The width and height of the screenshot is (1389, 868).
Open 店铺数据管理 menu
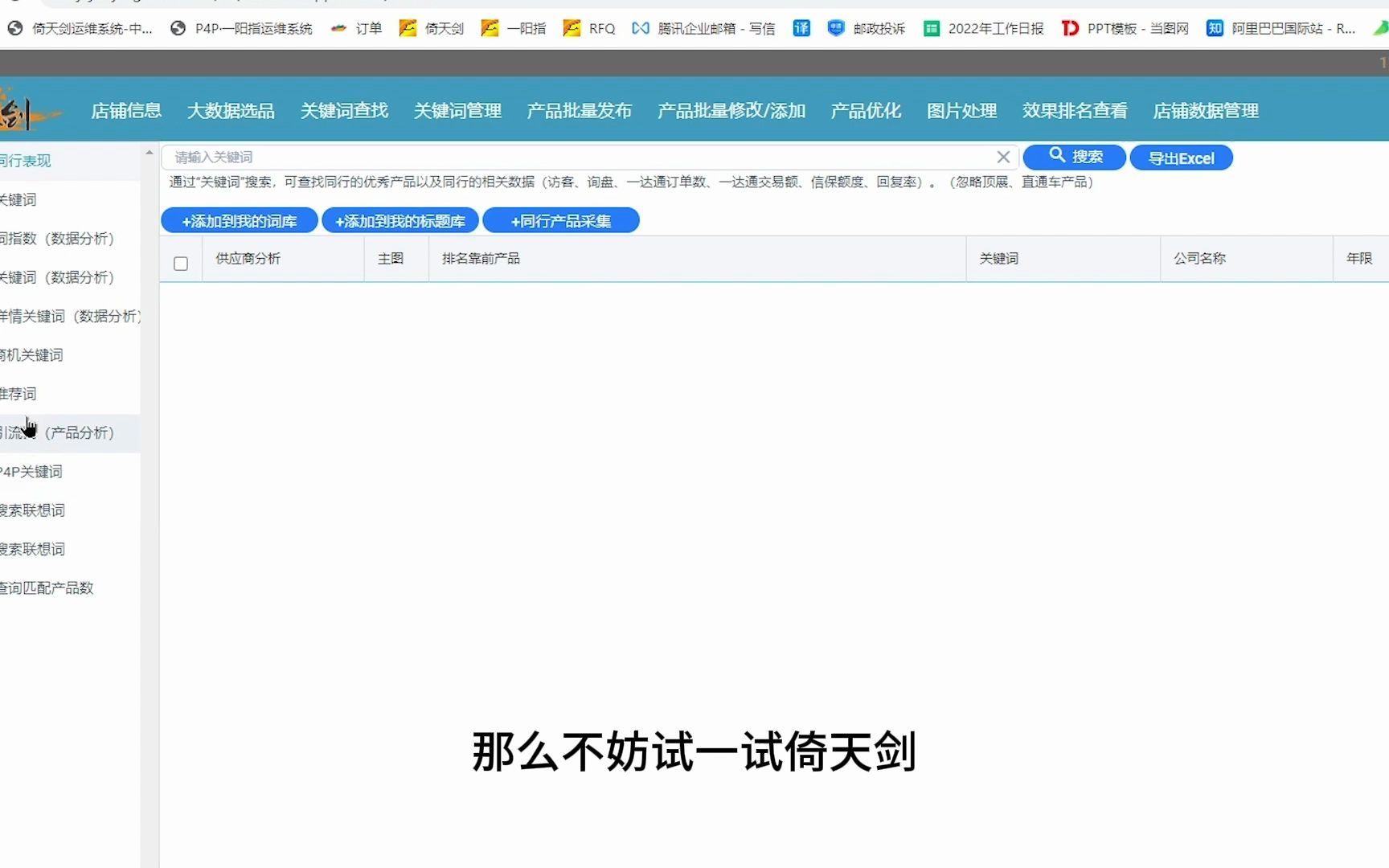pos(1206,111)
